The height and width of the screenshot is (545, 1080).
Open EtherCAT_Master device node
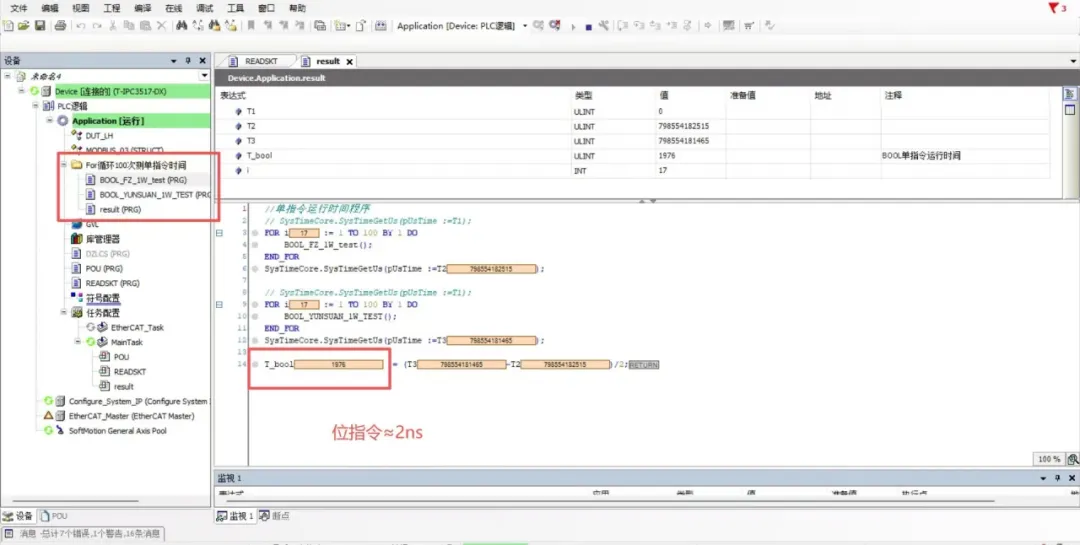tap(130, 416)
